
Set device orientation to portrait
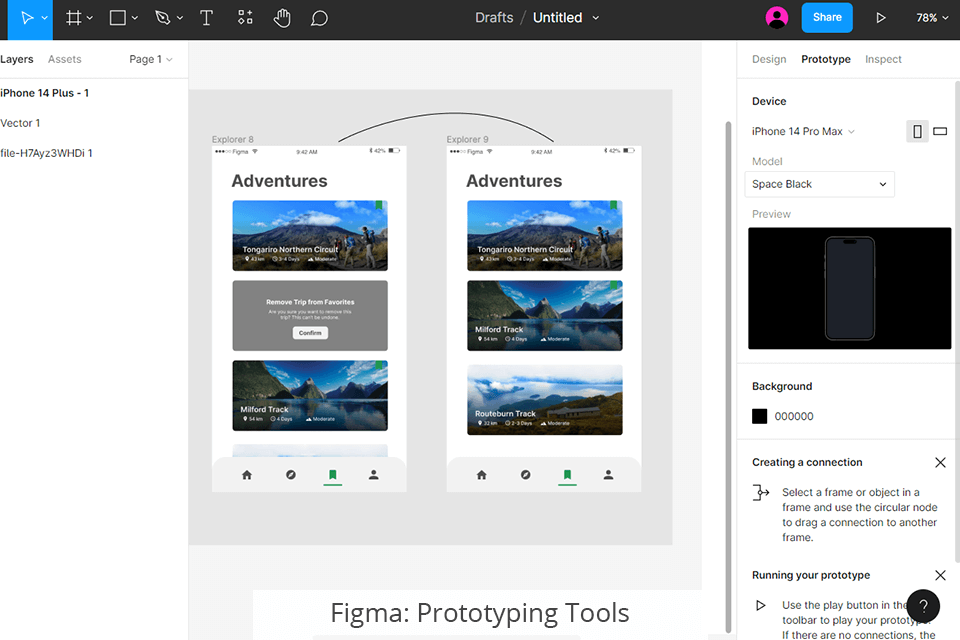pos(917,131)
